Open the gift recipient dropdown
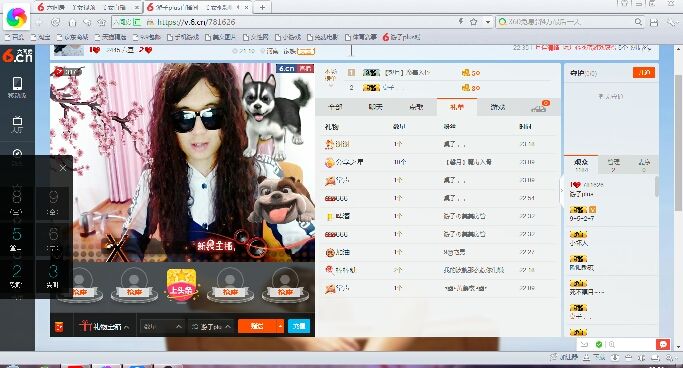This screenshot has height=368, width=683. (x=212, y=326)
